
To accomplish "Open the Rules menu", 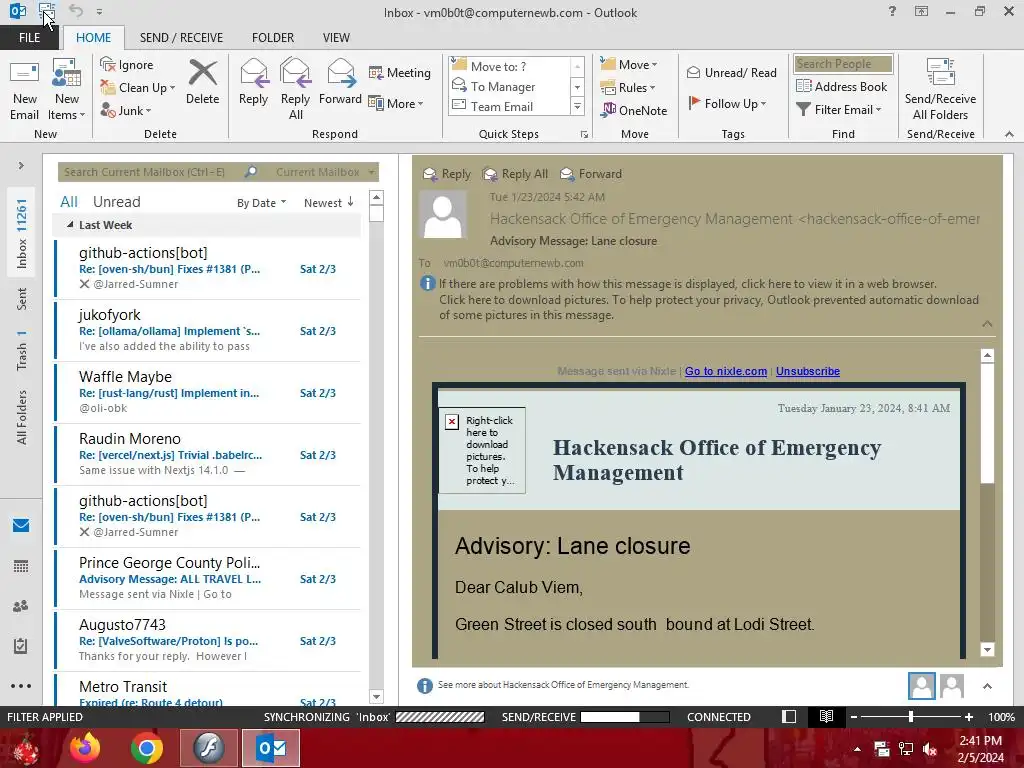I will click(628, 88).
